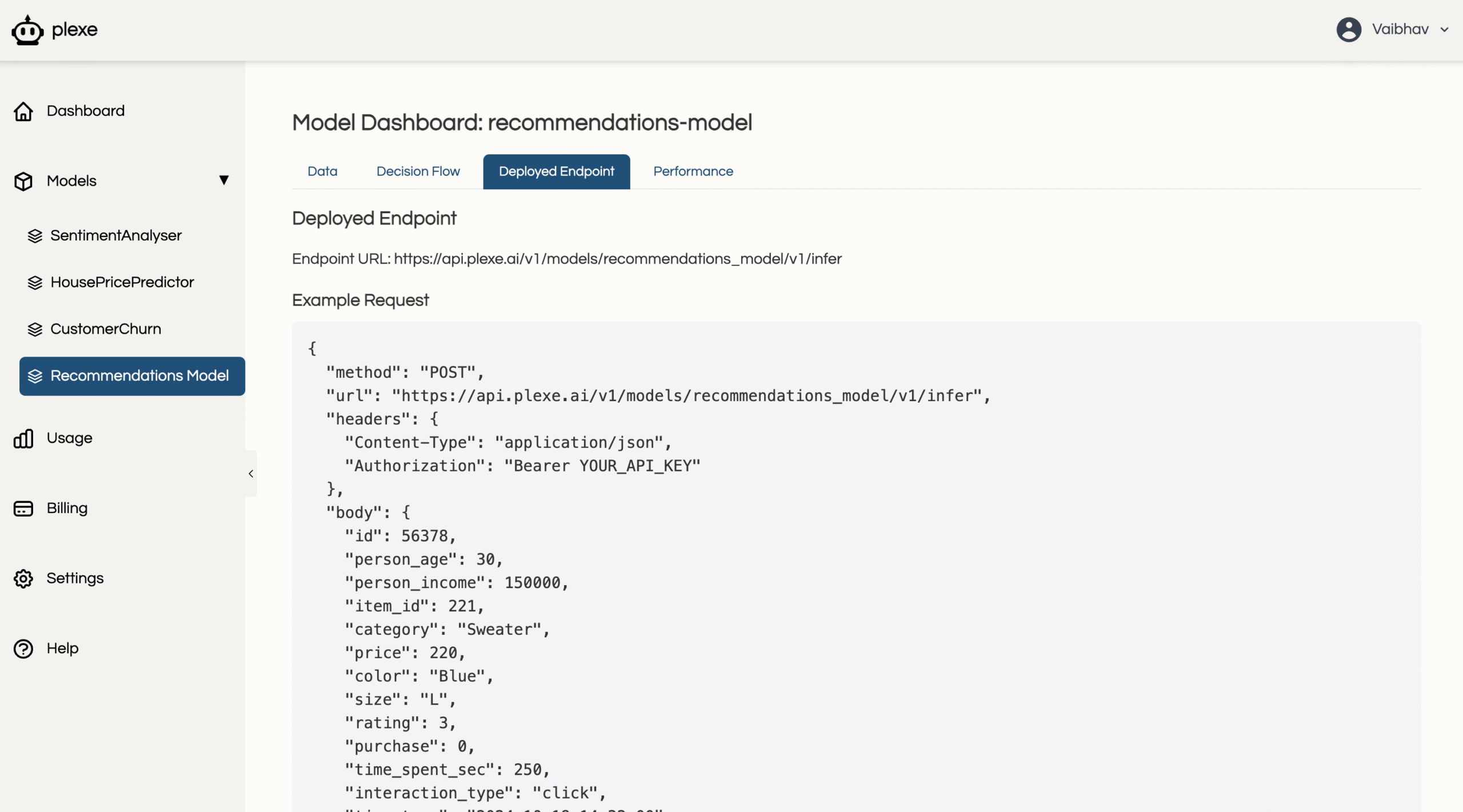Click the user avatar icon
The height and width of the screenshot is (812, 1463).
point(1348,30)
